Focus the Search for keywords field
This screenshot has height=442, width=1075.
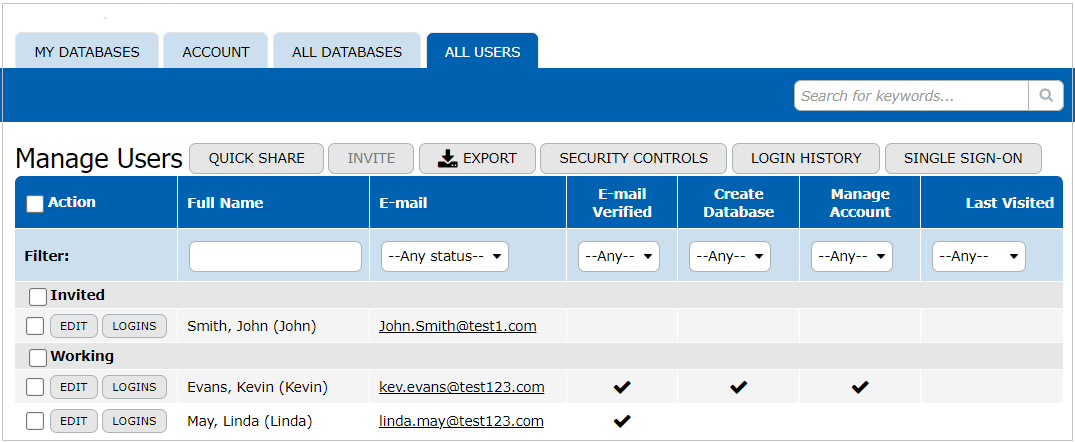click(x=911, y=95)
